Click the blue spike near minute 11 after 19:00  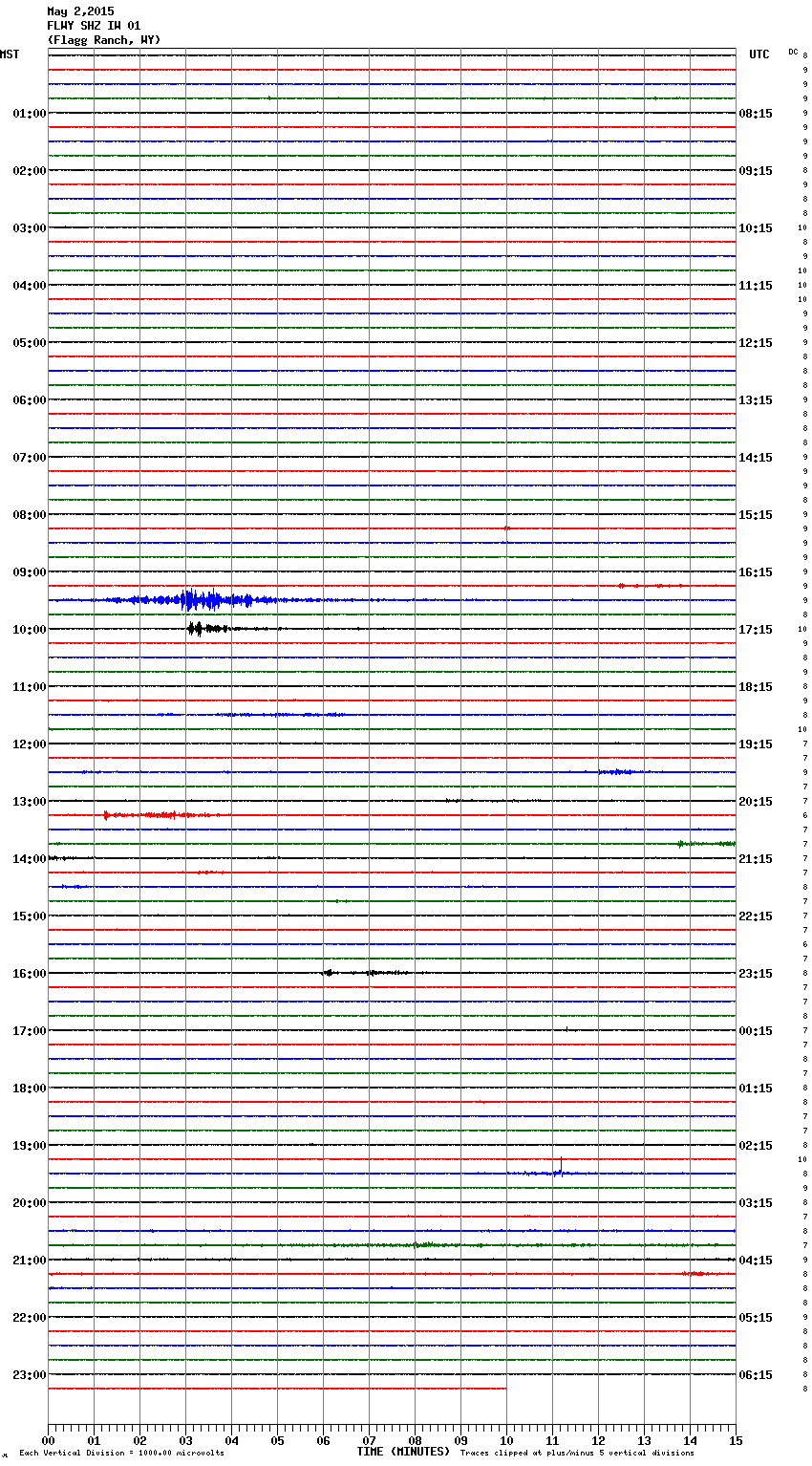(561, 1167)
